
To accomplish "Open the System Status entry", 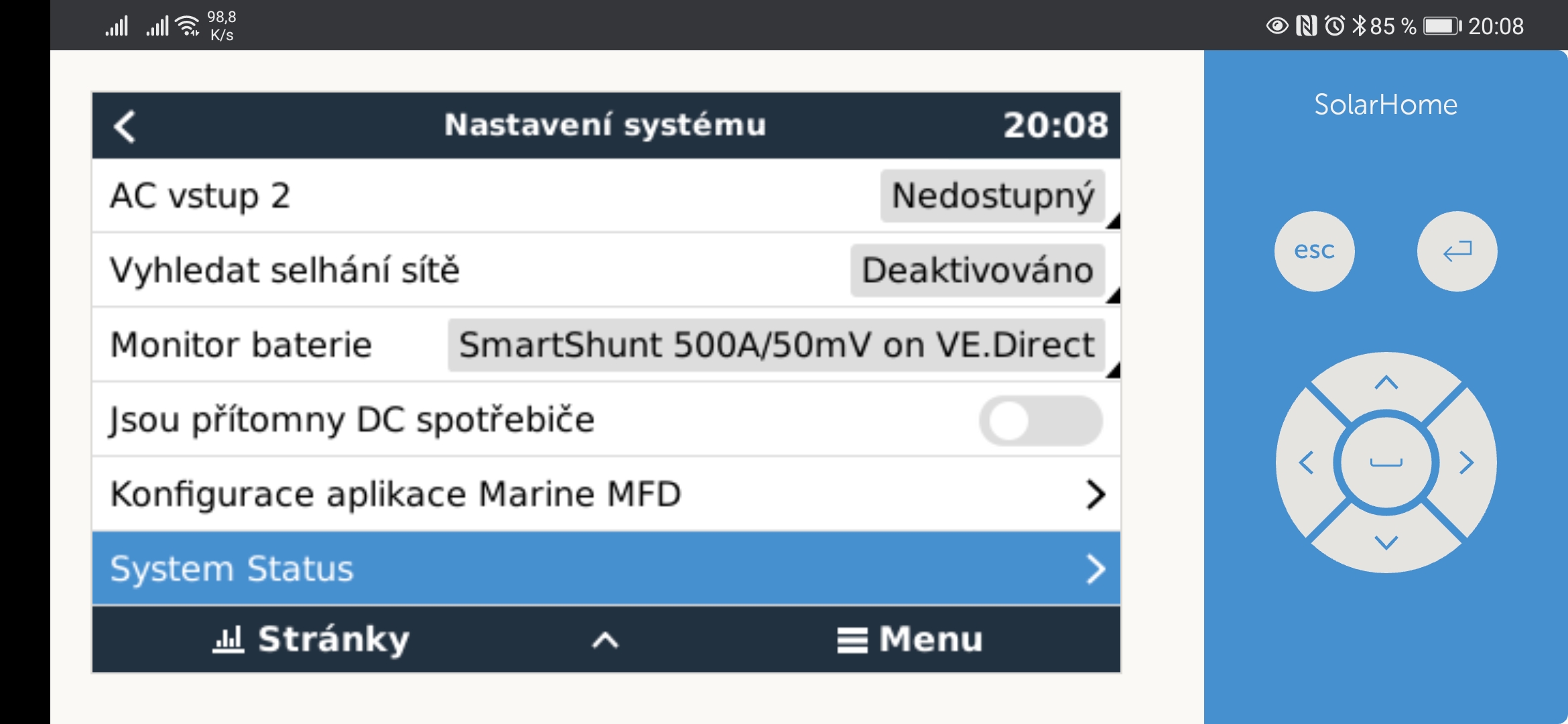I will click(x=606, y=568).
